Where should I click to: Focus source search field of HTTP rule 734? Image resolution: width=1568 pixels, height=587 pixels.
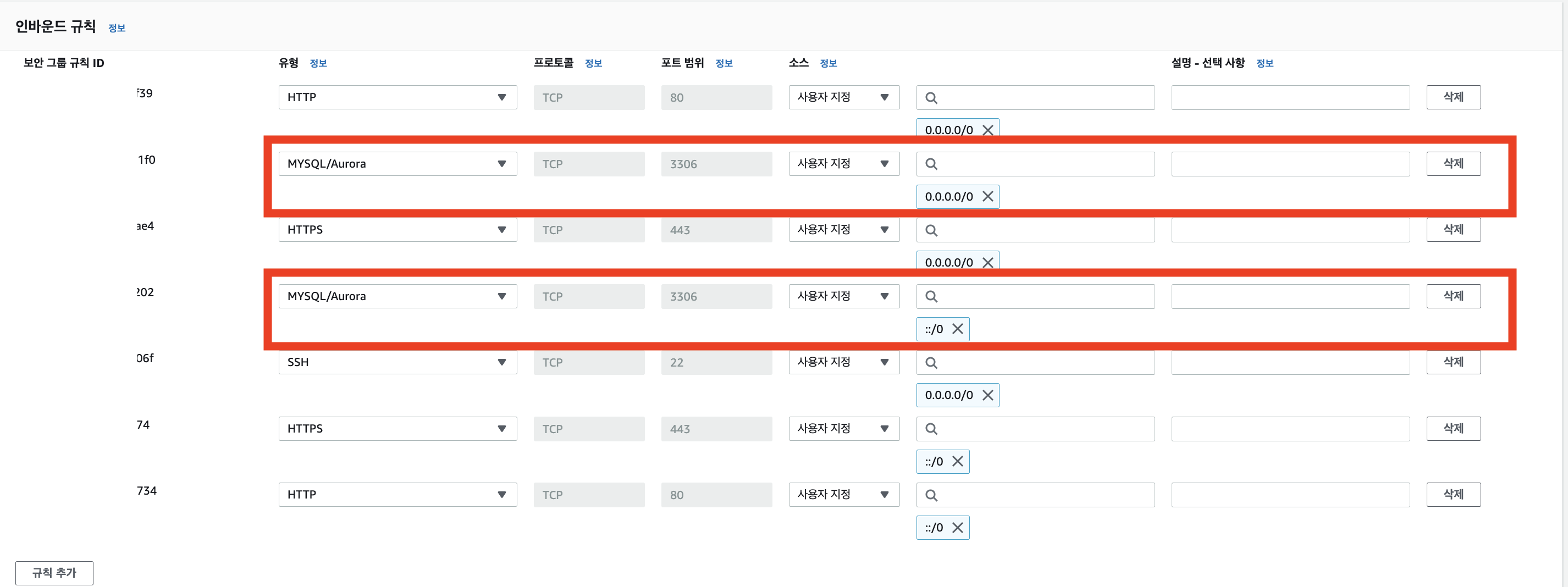pyautogui.click(x=1035, y=495)
